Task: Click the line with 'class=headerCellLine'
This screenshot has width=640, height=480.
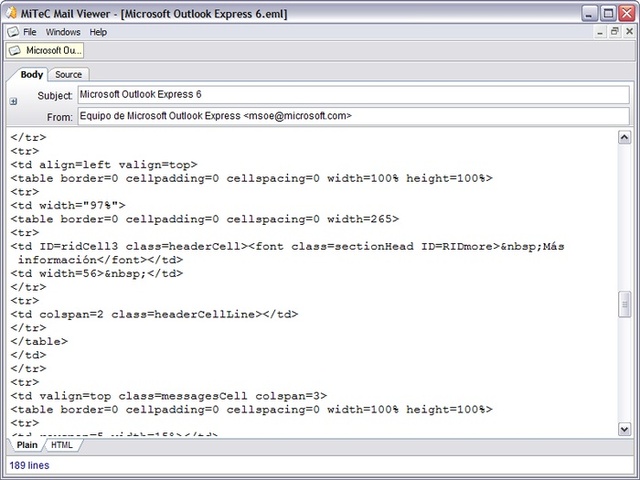Action: (154, 314)
